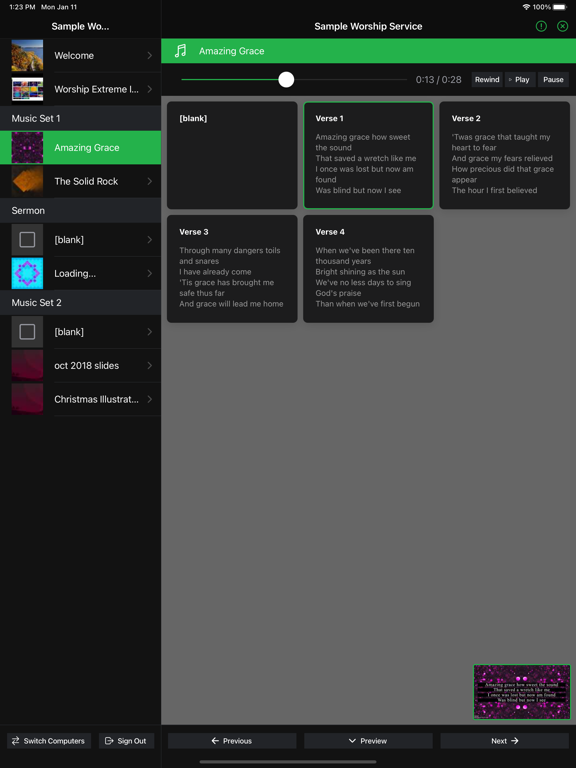Screen dimensions: 576x768
Task: Expand the Welcome item chevron
Action: 149,55
